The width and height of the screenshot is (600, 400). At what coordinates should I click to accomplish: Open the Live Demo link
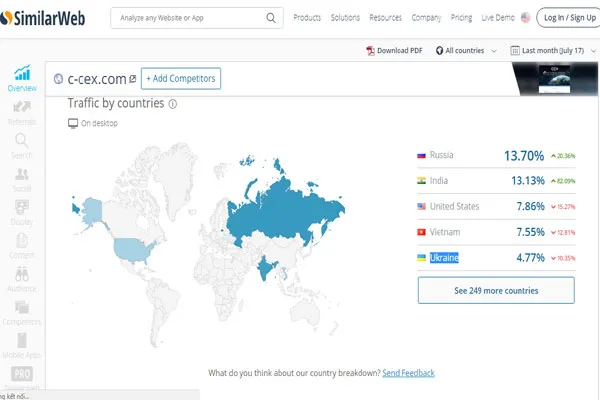(498, 18)
